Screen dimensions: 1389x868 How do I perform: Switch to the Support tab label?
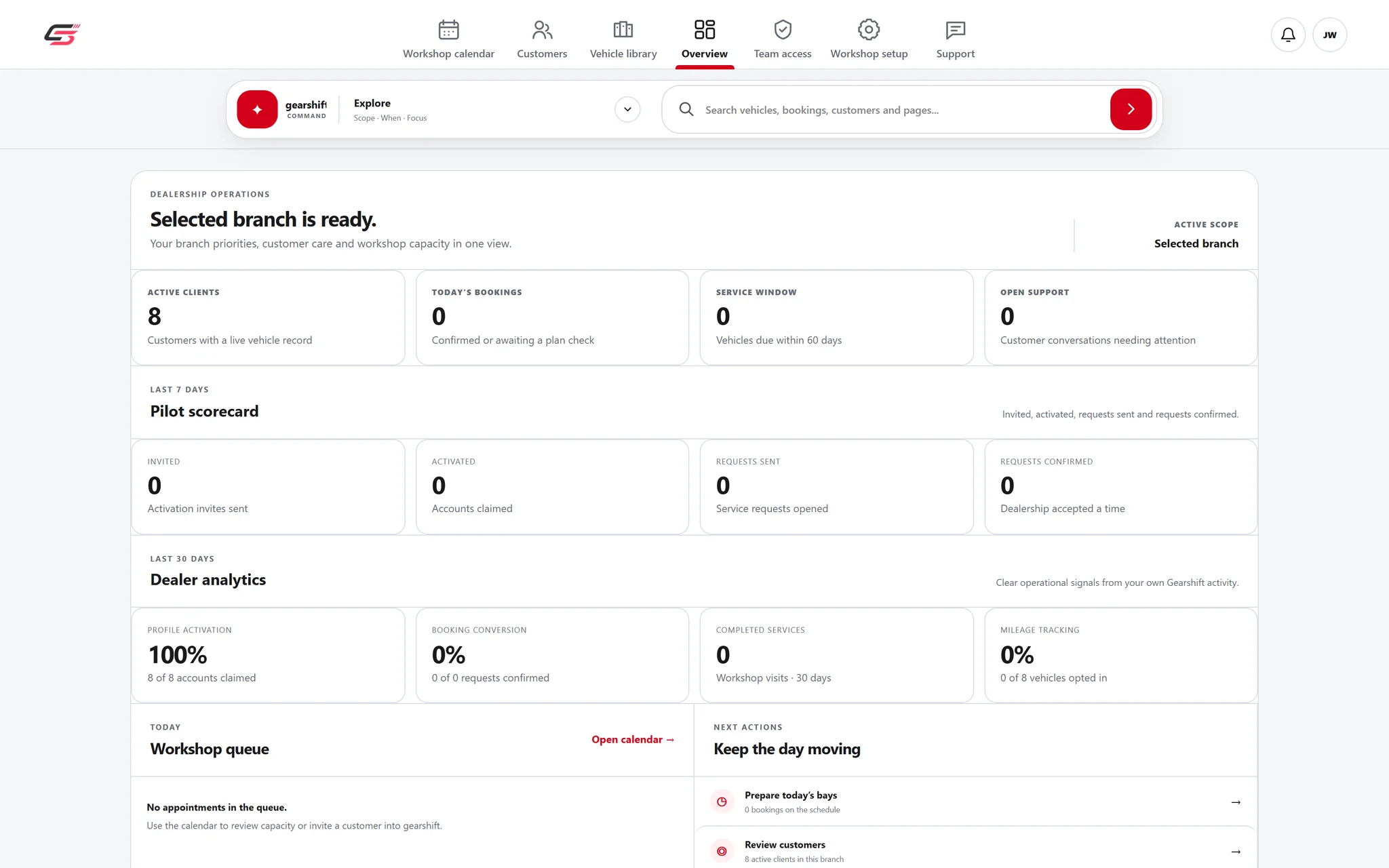[x=955, y=54]
